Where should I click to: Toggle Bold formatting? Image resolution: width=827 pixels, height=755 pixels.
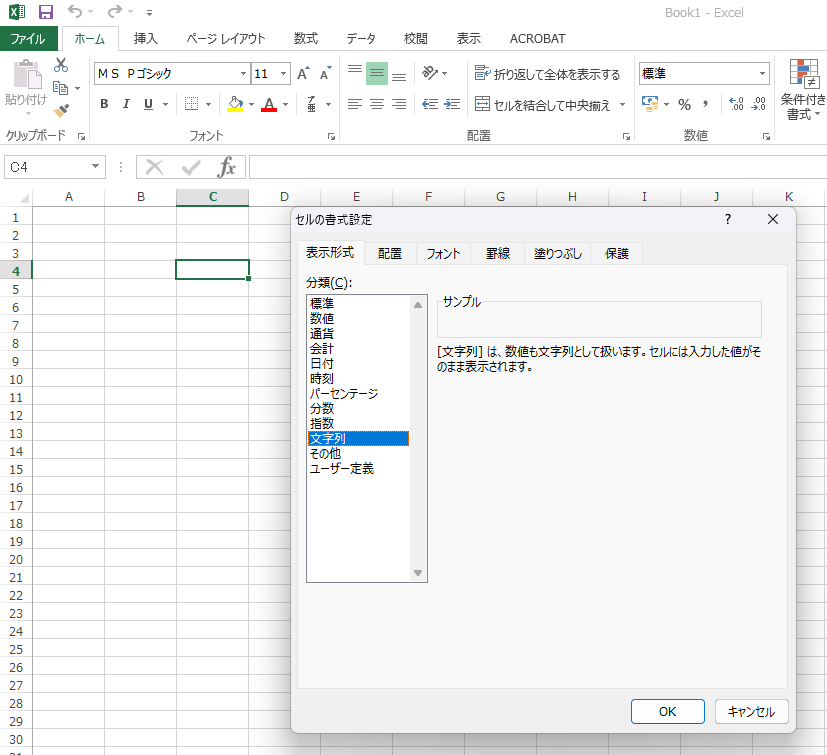(104, 104)
